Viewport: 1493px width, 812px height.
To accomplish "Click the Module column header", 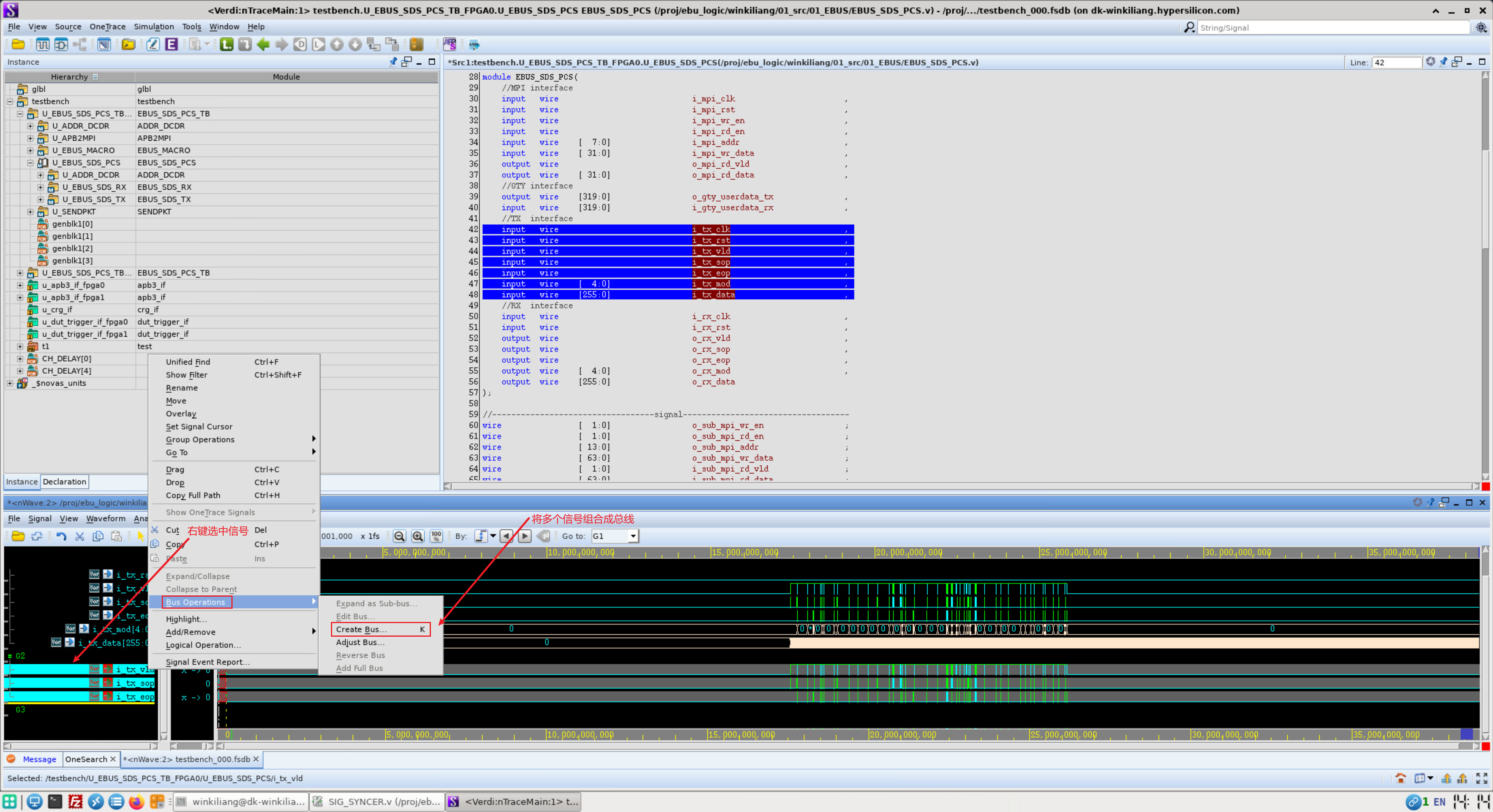I will 286,77.
